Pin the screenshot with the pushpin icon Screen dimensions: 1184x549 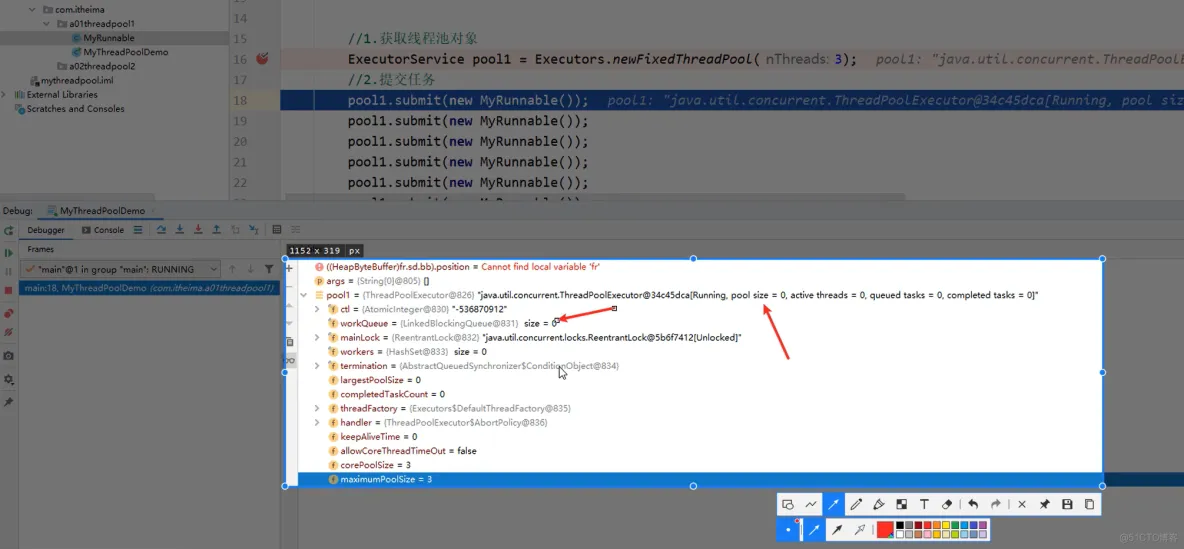coord(1044,504)
